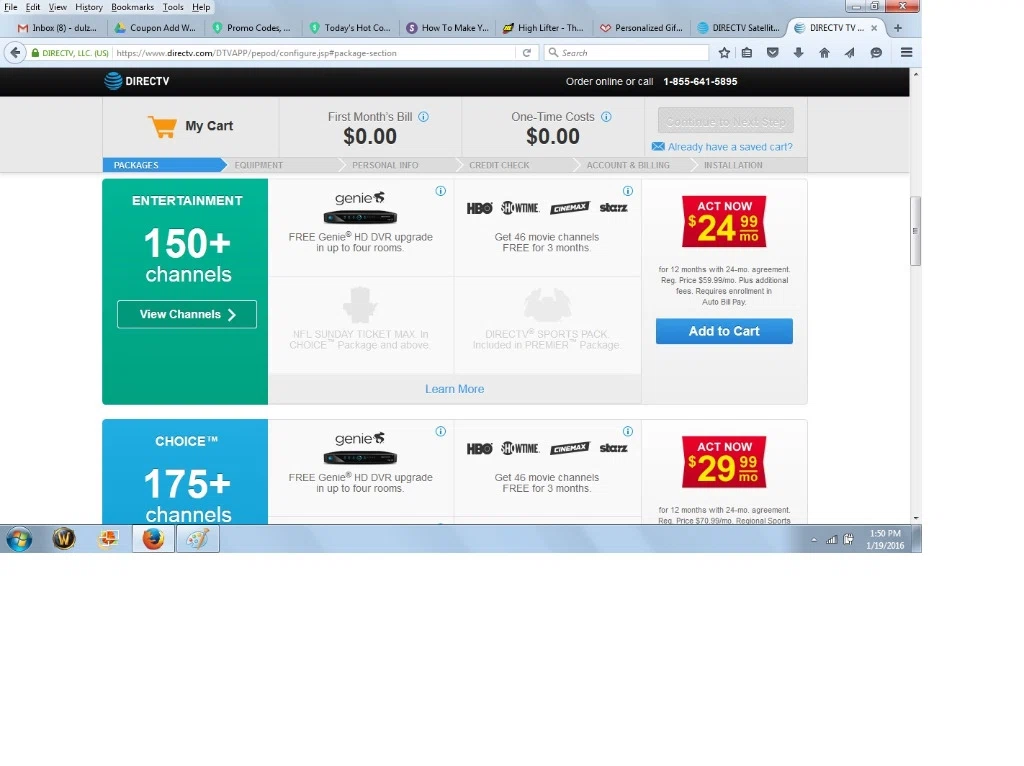Switch to the Gmail Inbox tab
The image size is (1024, 766).
(57, 28)
